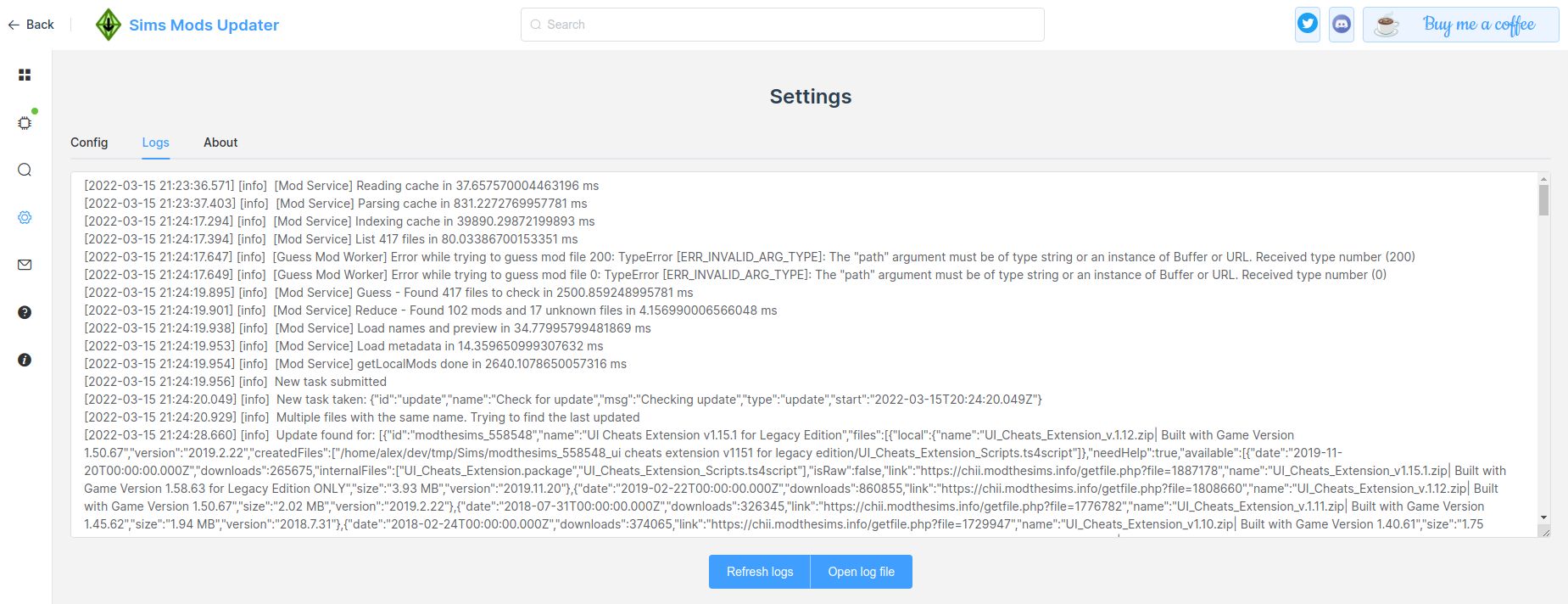
Task: Click the Settings page heading
Action: tap(811, 97)
